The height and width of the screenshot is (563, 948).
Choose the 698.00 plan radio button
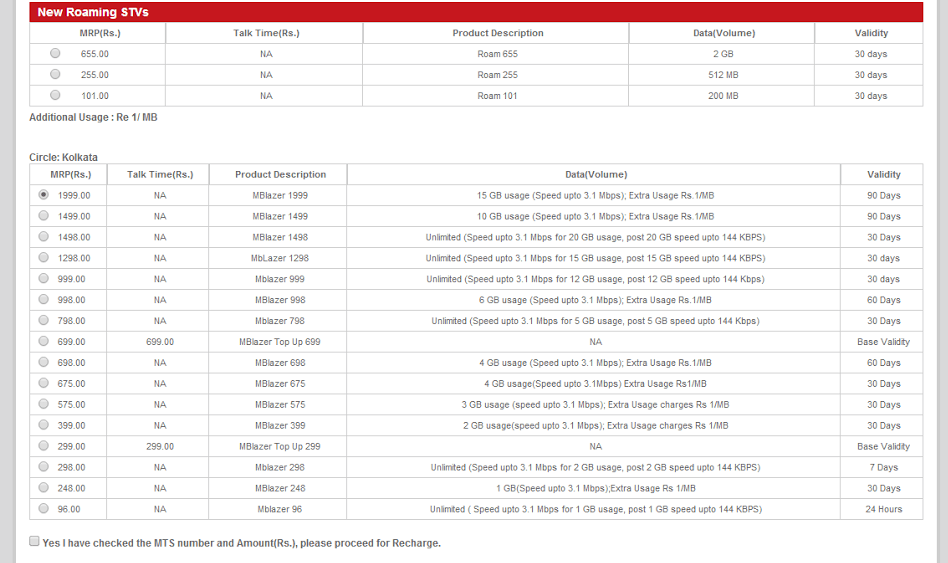pyautogui.click(x=44, y=362)
